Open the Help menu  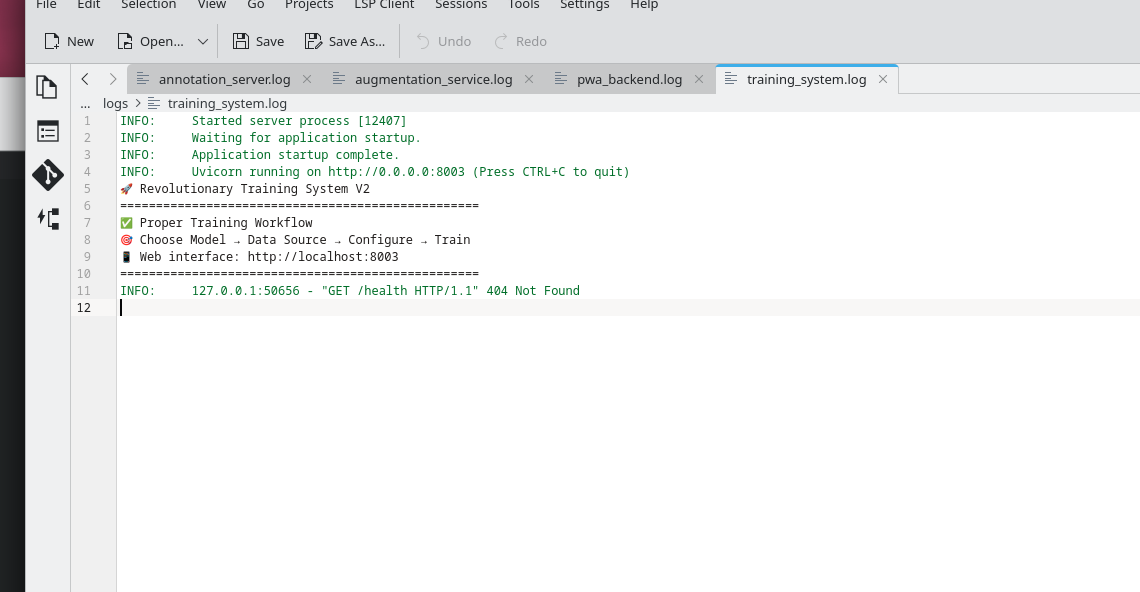pos(644,4)
